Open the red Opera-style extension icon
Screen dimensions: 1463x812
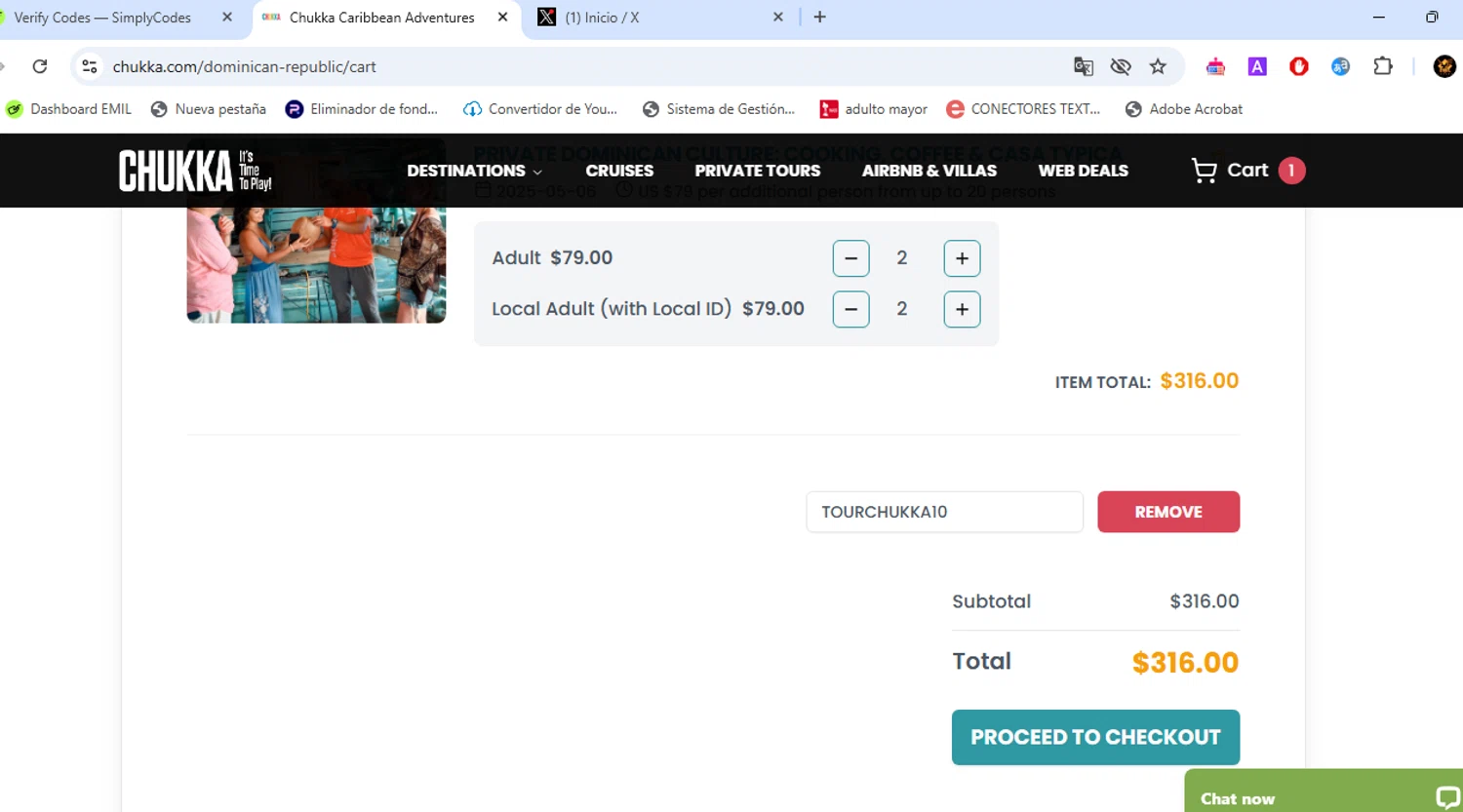click(x=1299, y=66)
